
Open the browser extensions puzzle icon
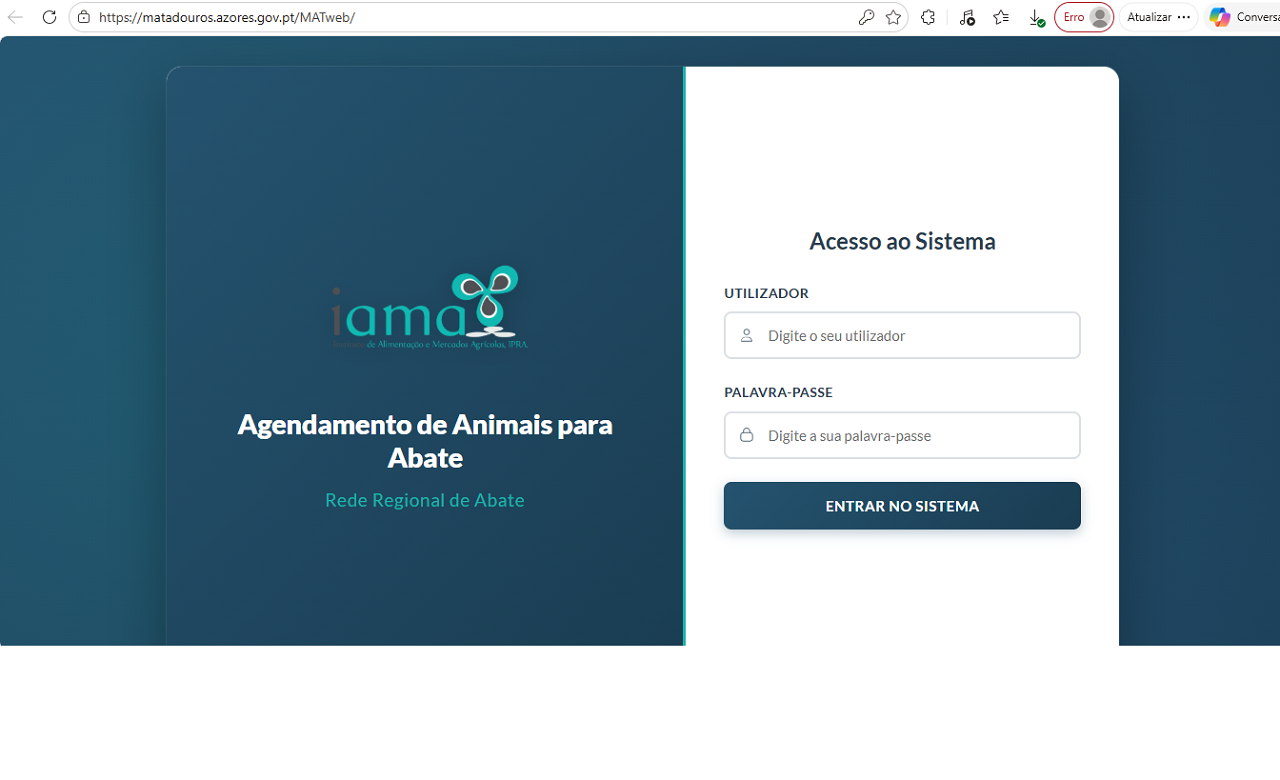coord(928,17)
